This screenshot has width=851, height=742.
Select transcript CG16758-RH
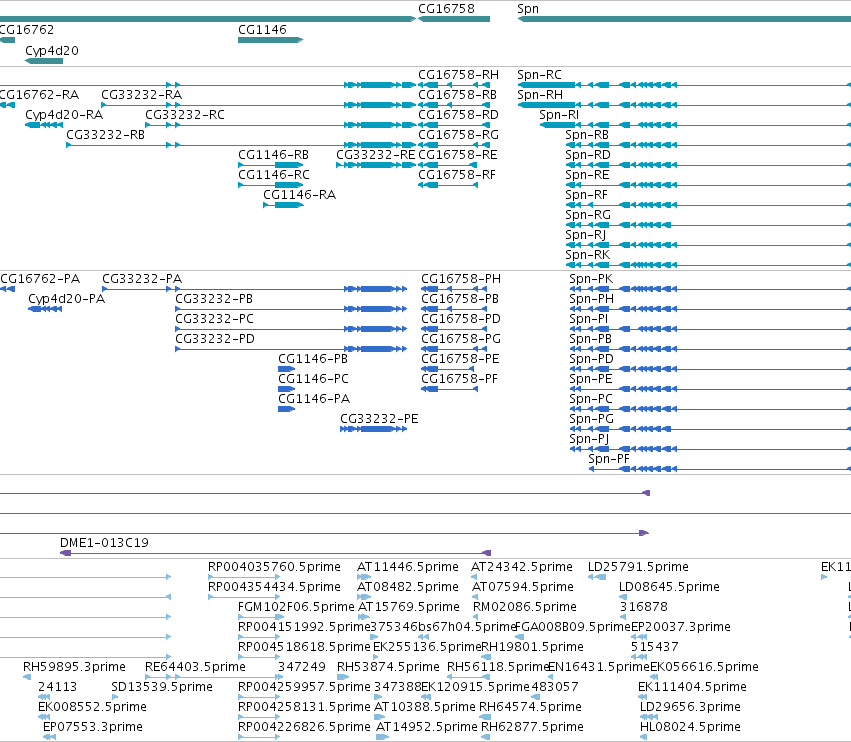pos(459,74)
